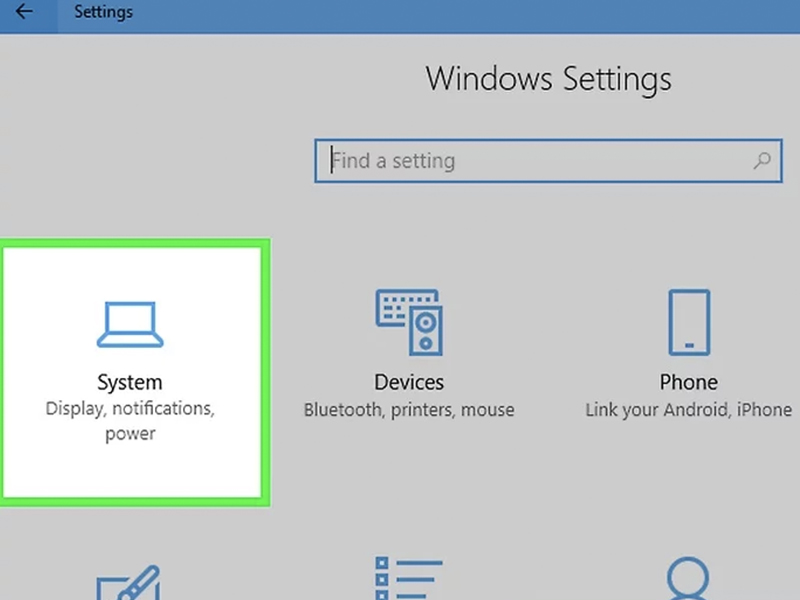Open the Phone settings label
The image size is (800, 600).
689,382
